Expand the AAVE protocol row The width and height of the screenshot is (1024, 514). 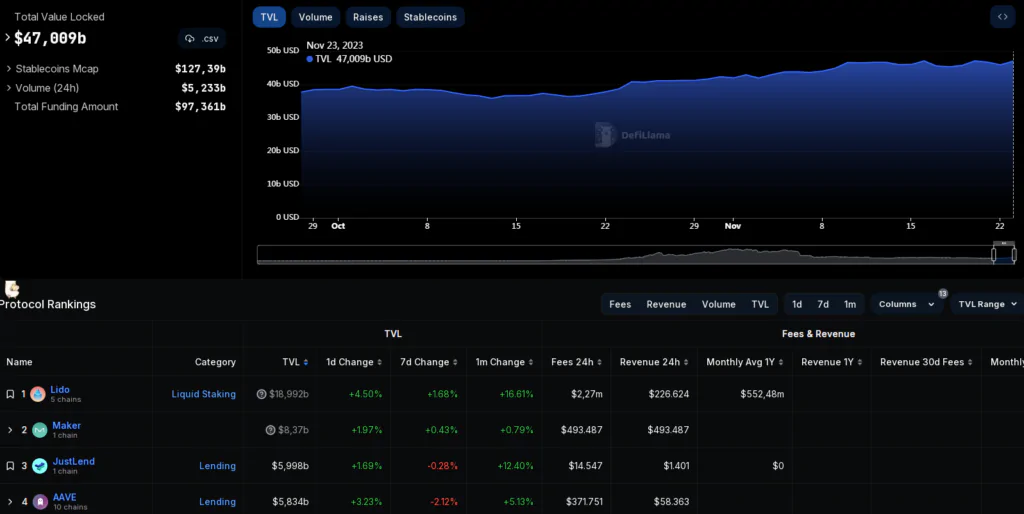(x=10, y=502)
